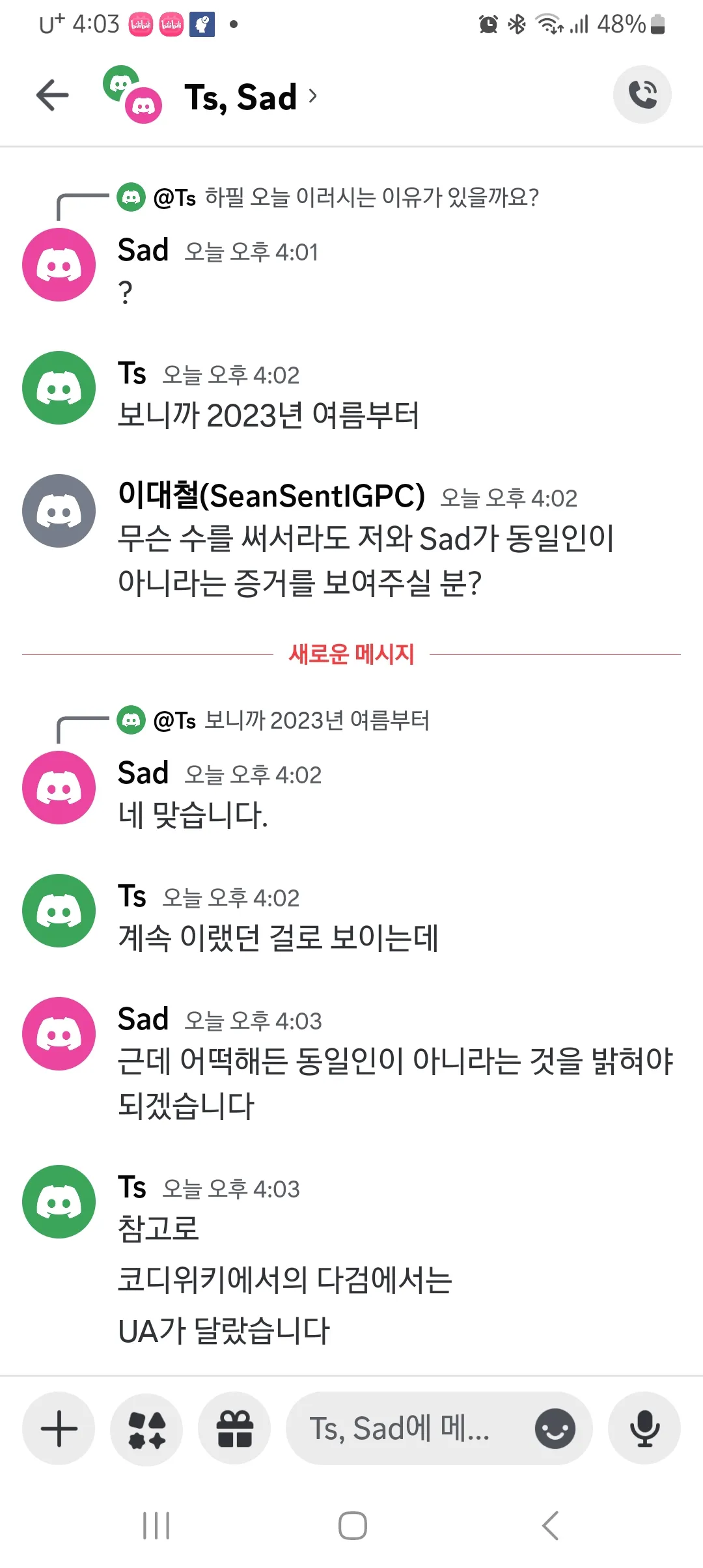Open the emoji picker in message bar
703x1568 pixels.
pos(555,1428)
